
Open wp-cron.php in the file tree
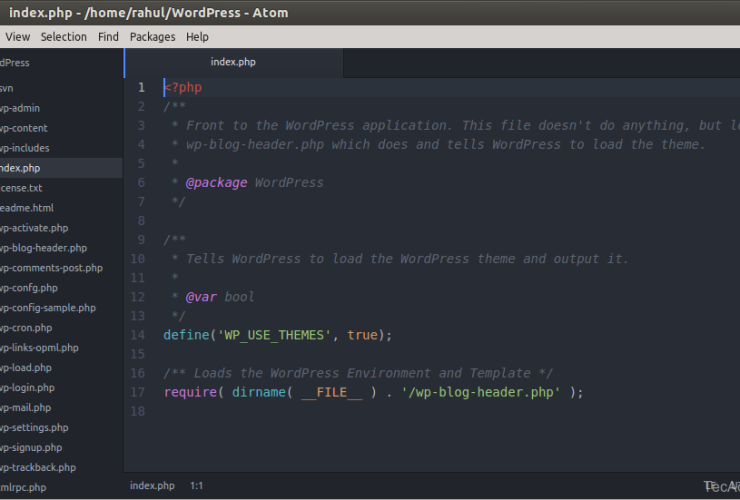pos(26,328)
